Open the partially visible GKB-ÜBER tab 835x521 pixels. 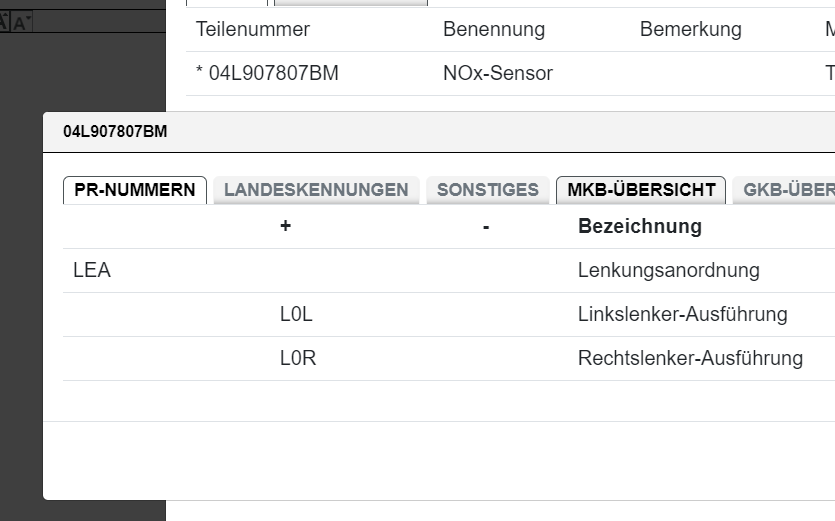(x=787, y=190)
